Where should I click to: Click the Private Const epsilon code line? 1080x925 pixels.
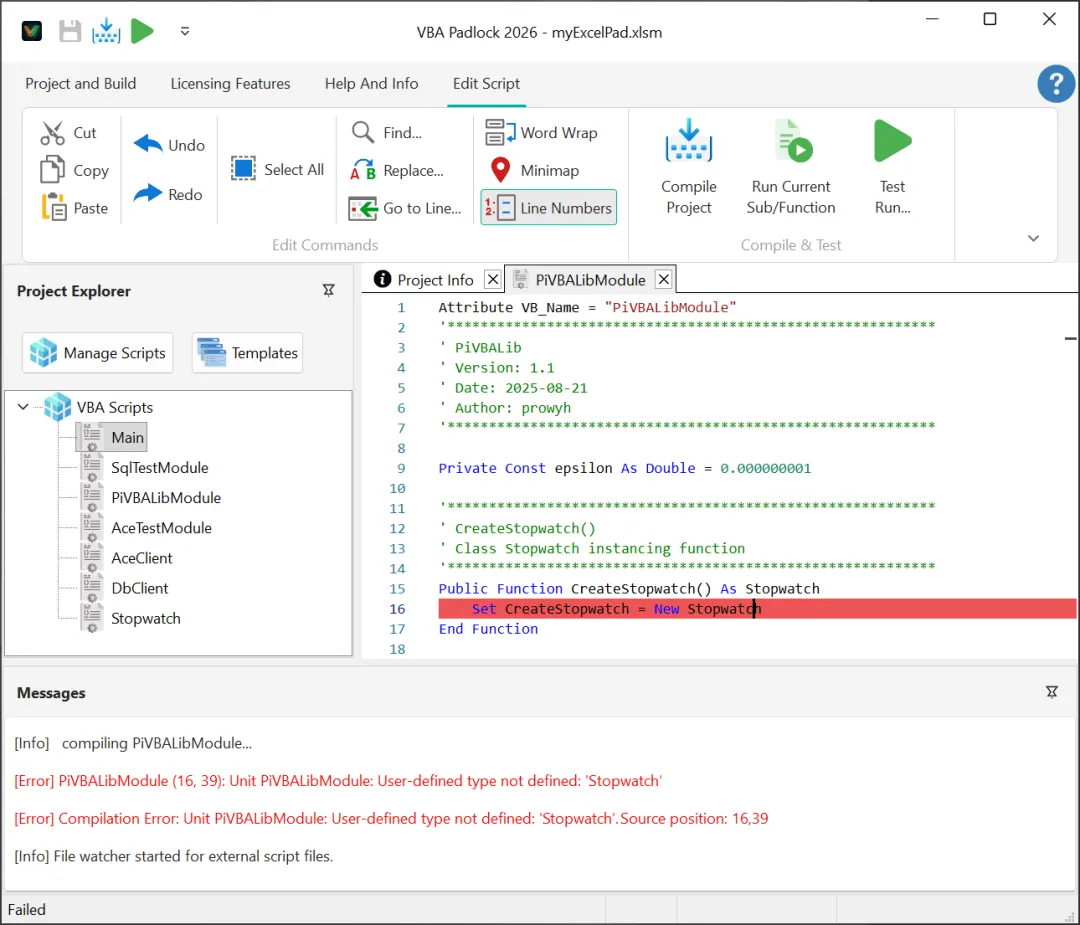(625, 468)
